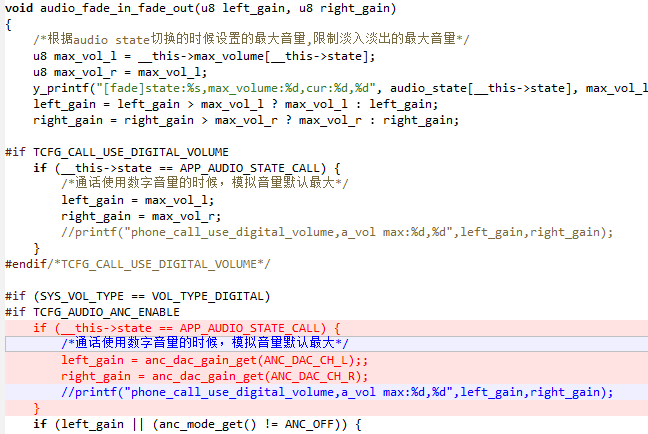Click the '#endif/*TCFG_CALL_USE_DIGITAL_VOLUME*/' line
Image resolution: width=648 pixels, height=434 pixels.
coord(138,264)
